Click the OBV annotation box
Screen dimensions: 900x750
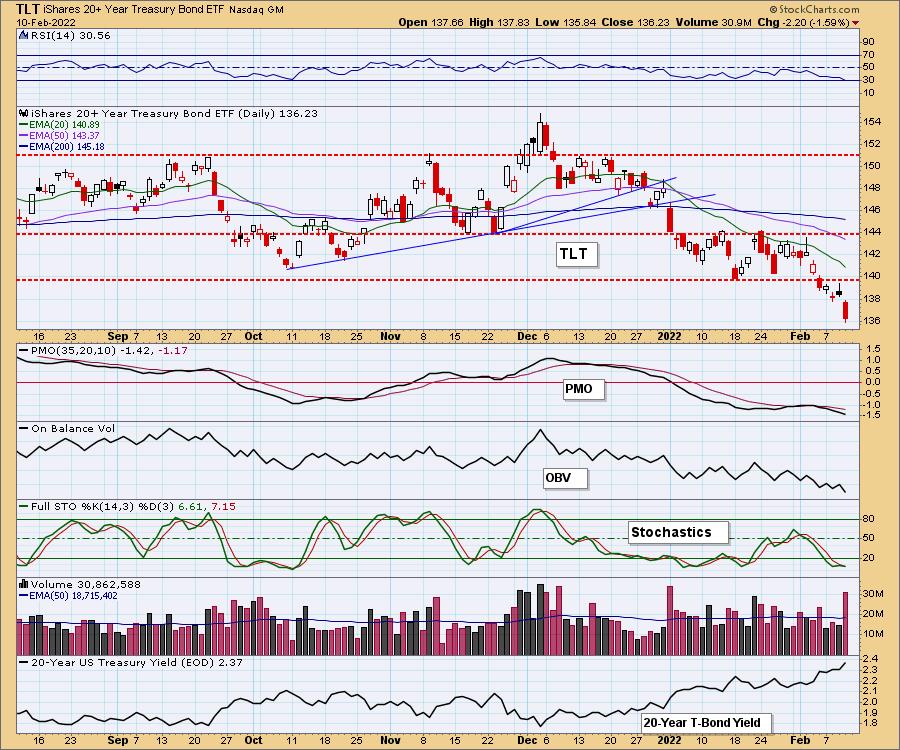[564, 478]
